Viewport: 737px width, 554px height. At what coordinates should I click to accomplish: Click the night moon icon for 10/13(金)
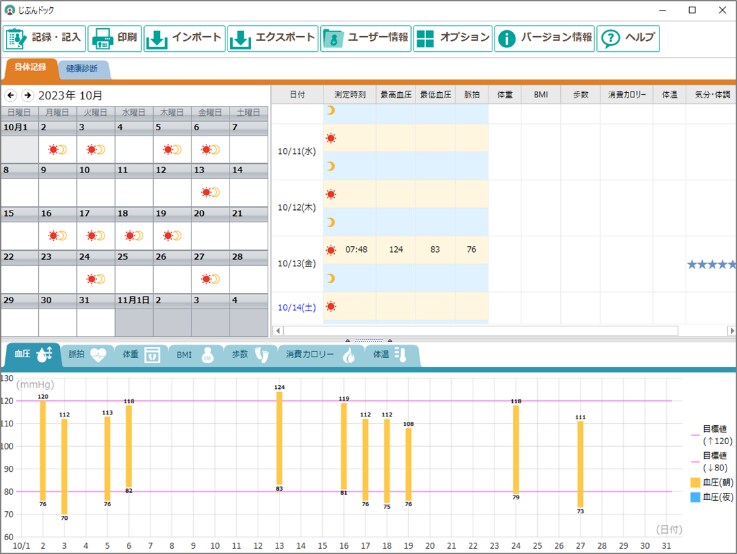click(331, 278)
